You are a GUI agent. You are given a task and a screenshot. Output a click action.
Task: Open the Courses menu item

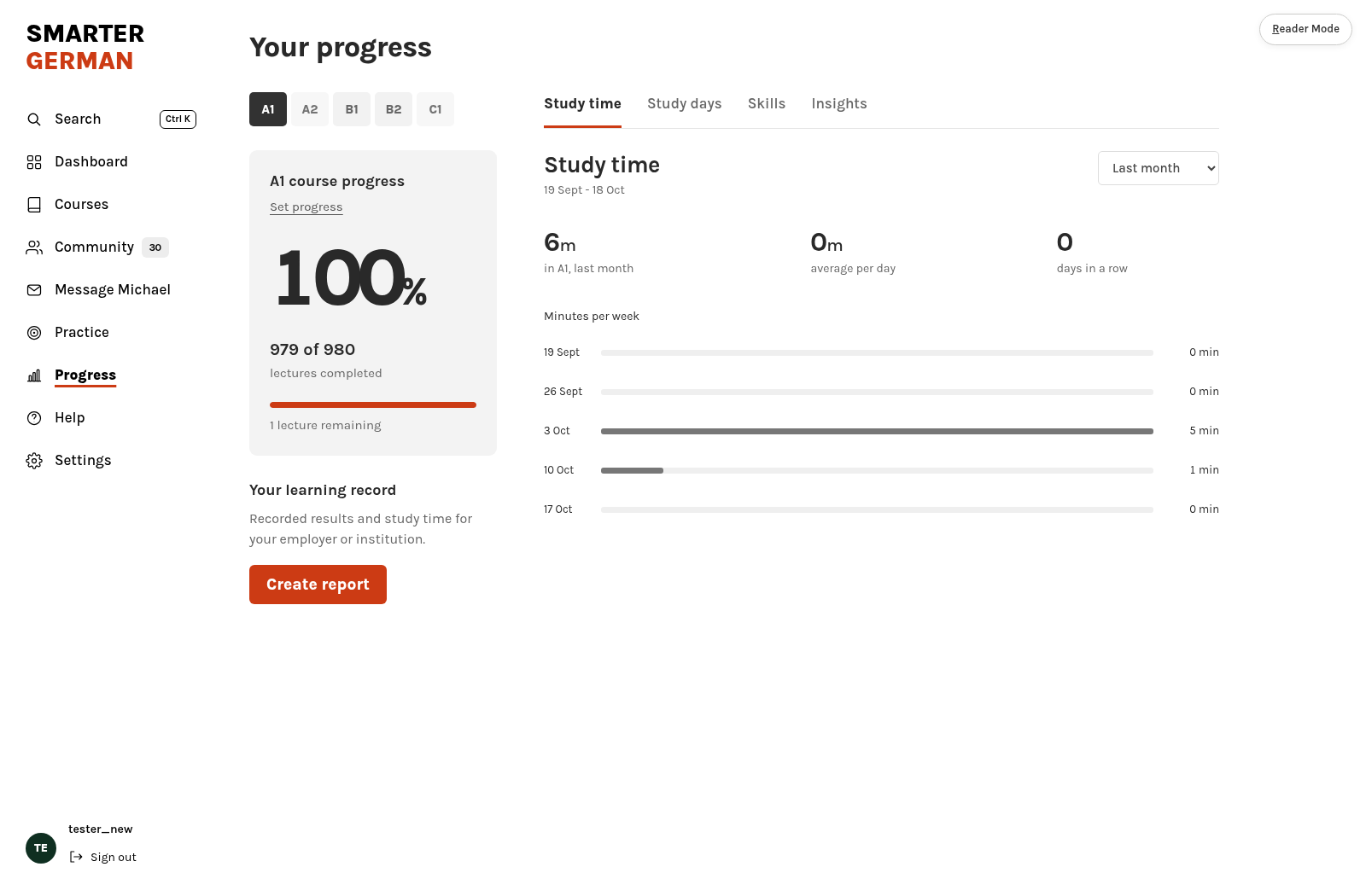click(81, 205)
